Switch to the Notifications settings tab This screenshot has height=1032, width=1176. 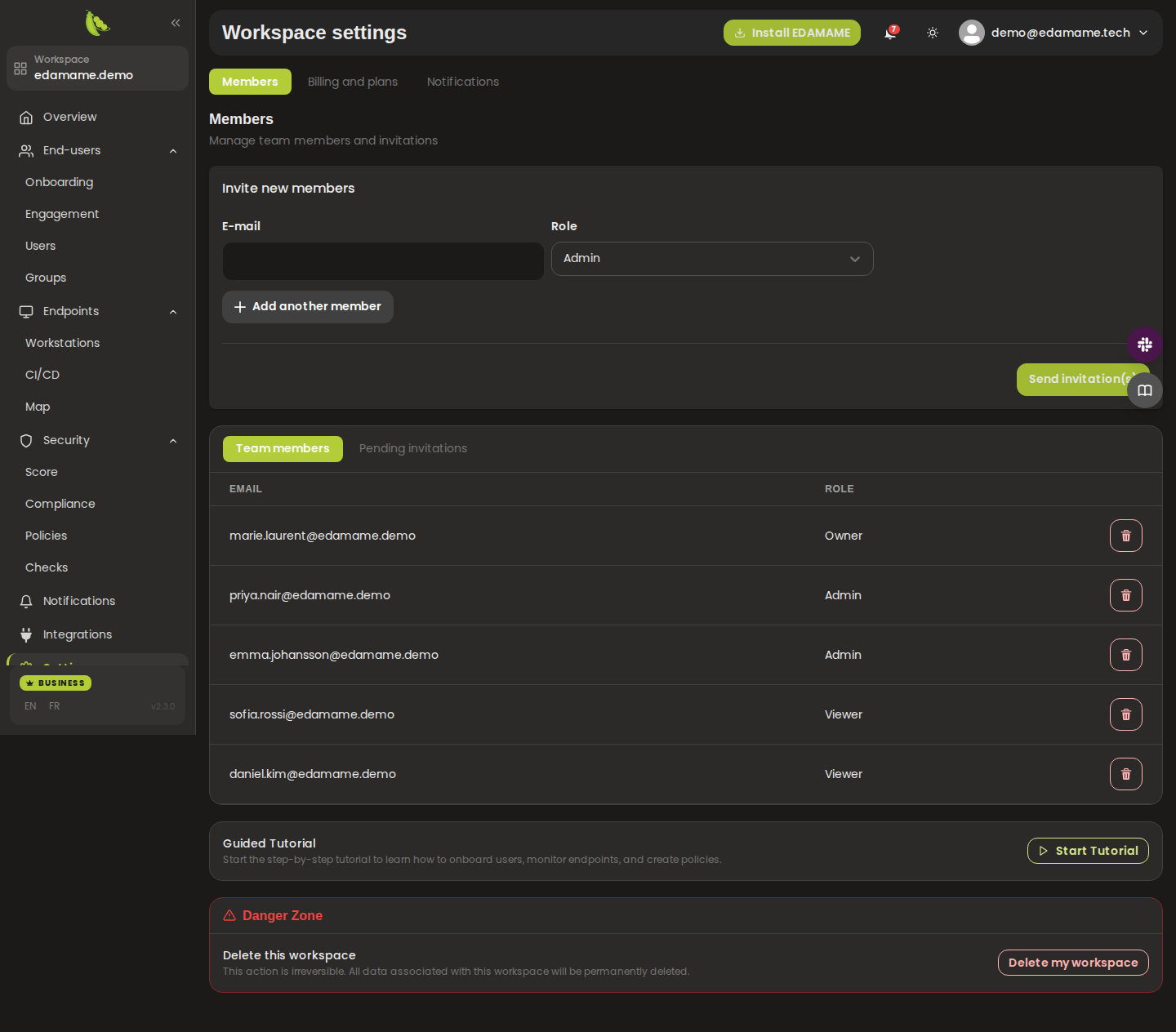[x=463, y=82]
